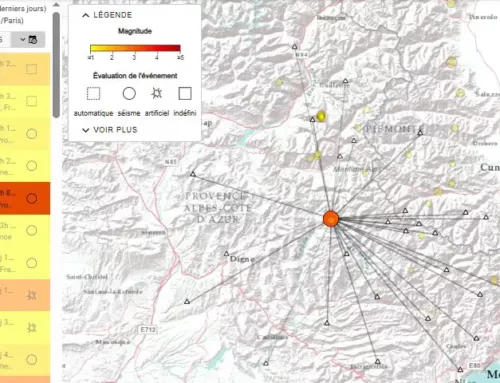The height and width of the screenshot is (383, 500).
Task: Click the solid-square 'indéfini' legend icon
Action: (185, 94)
